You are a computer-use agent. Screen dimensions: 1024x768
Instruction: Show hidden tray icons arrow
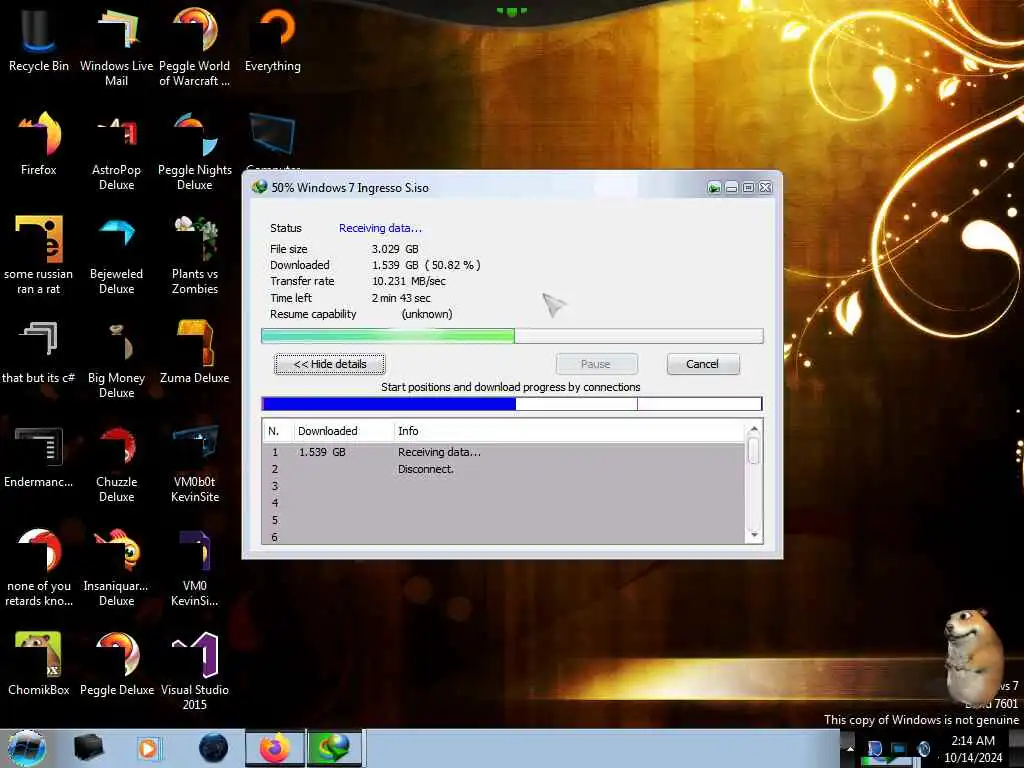click(x=850, y=748)
